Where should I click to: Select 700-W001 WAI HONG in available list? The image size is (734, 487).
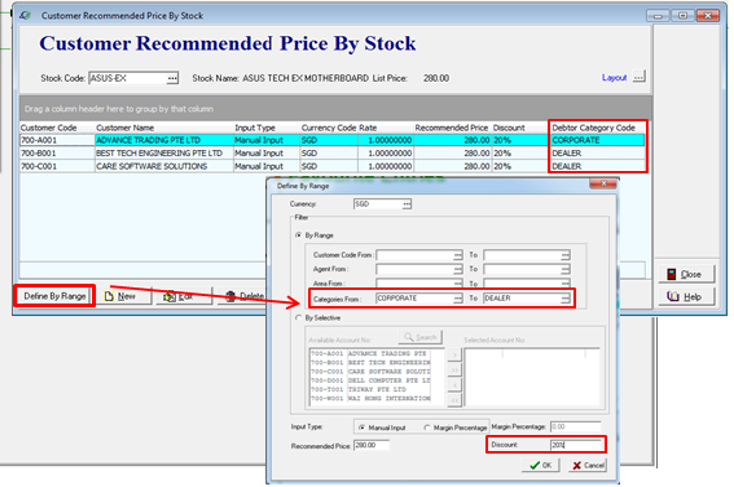pyautogui.click(x=371, y=398)
